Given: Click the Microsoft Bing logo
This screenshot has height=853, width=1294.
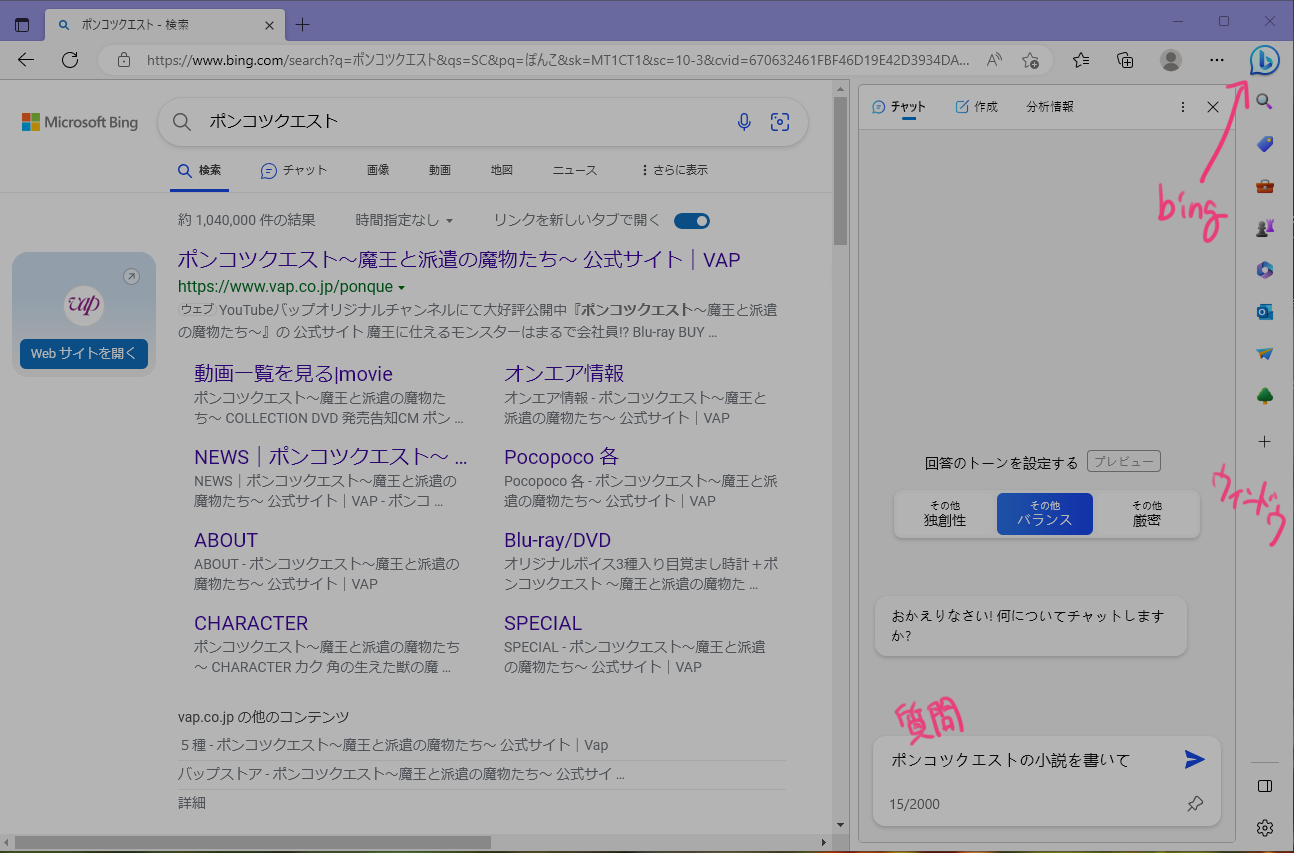Looking at the screenshot, I should pyautogui.click(x=80, y=122).
